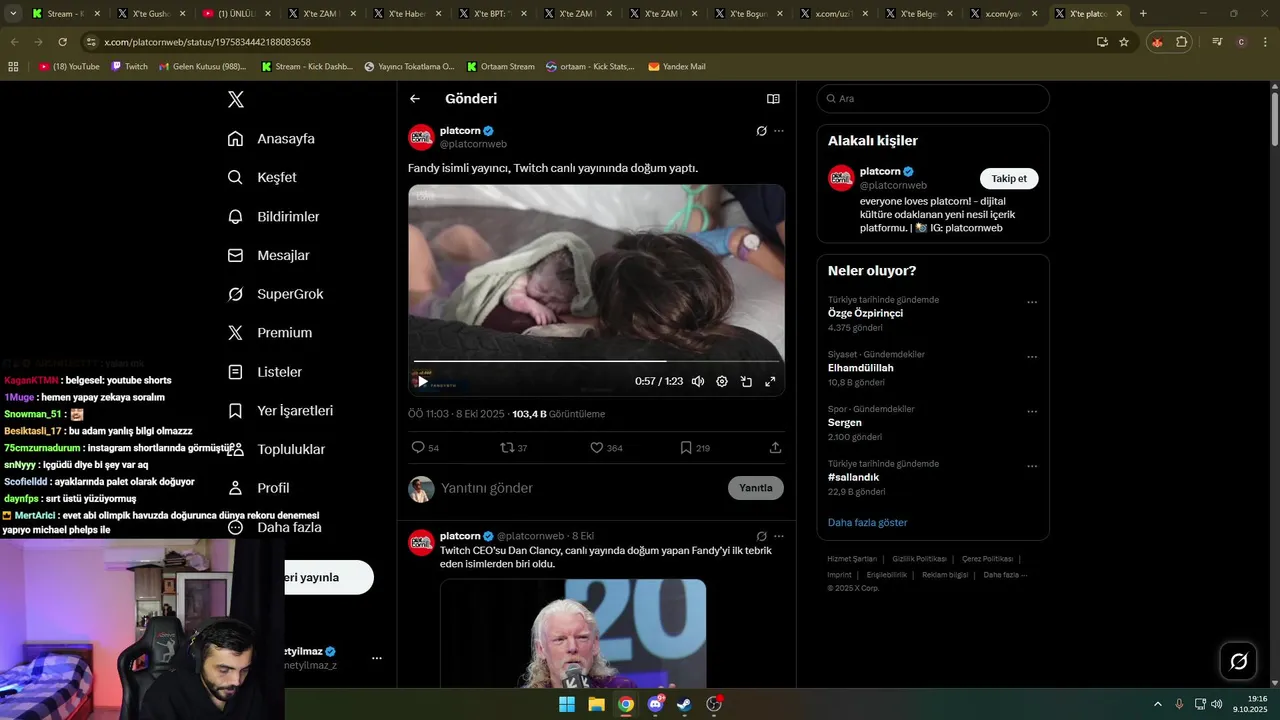Click the video progress bar

click(x=596, y=360)
